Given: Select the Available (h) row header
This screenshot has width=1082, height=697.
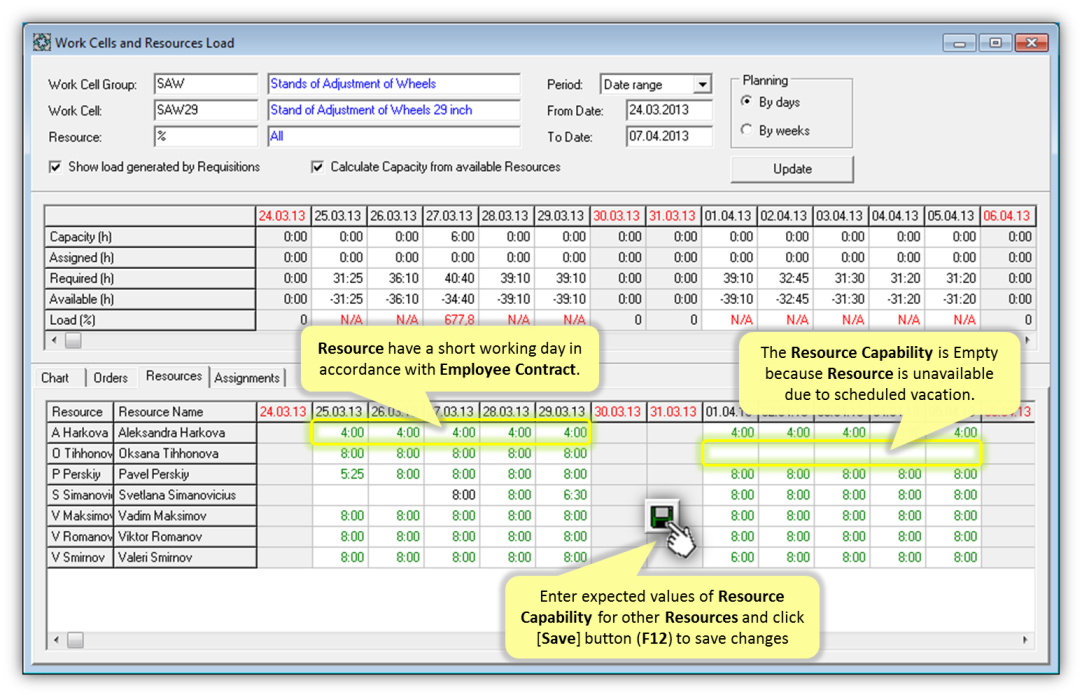Looking at the screenshot, I should tap(150, 299).
